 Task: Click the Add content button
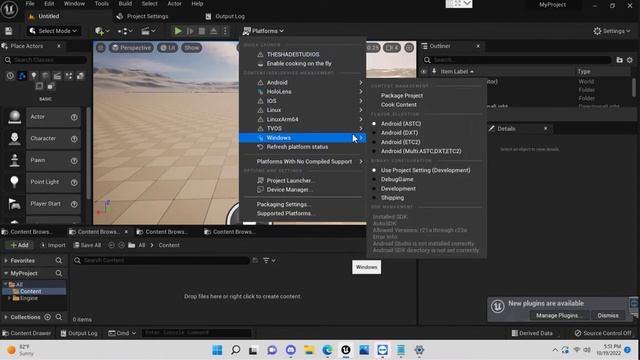(x=19, y=245)
